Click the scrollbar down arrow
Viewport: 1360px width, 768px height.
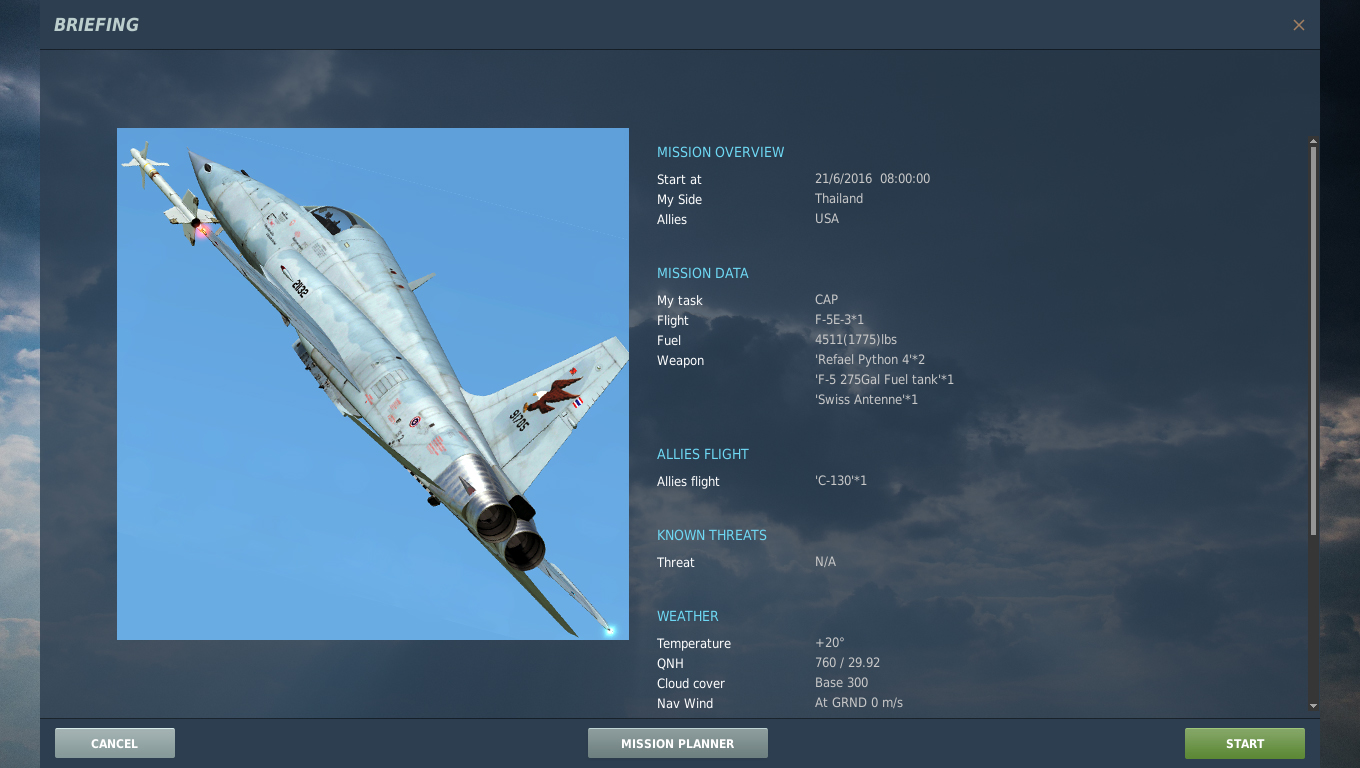(x=1313, y=706)
